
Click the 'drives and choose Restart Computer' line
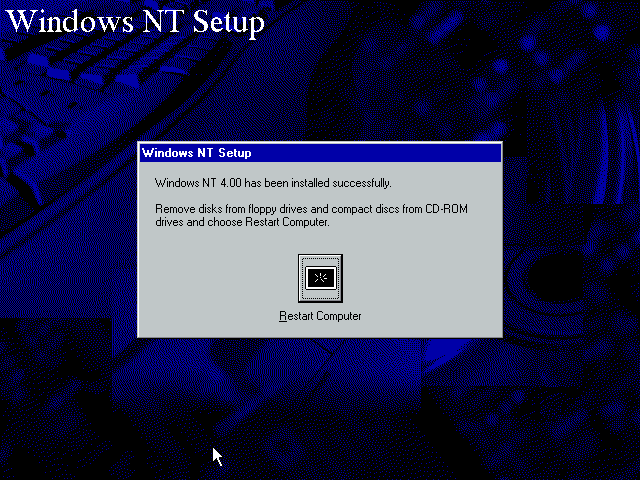242,222
